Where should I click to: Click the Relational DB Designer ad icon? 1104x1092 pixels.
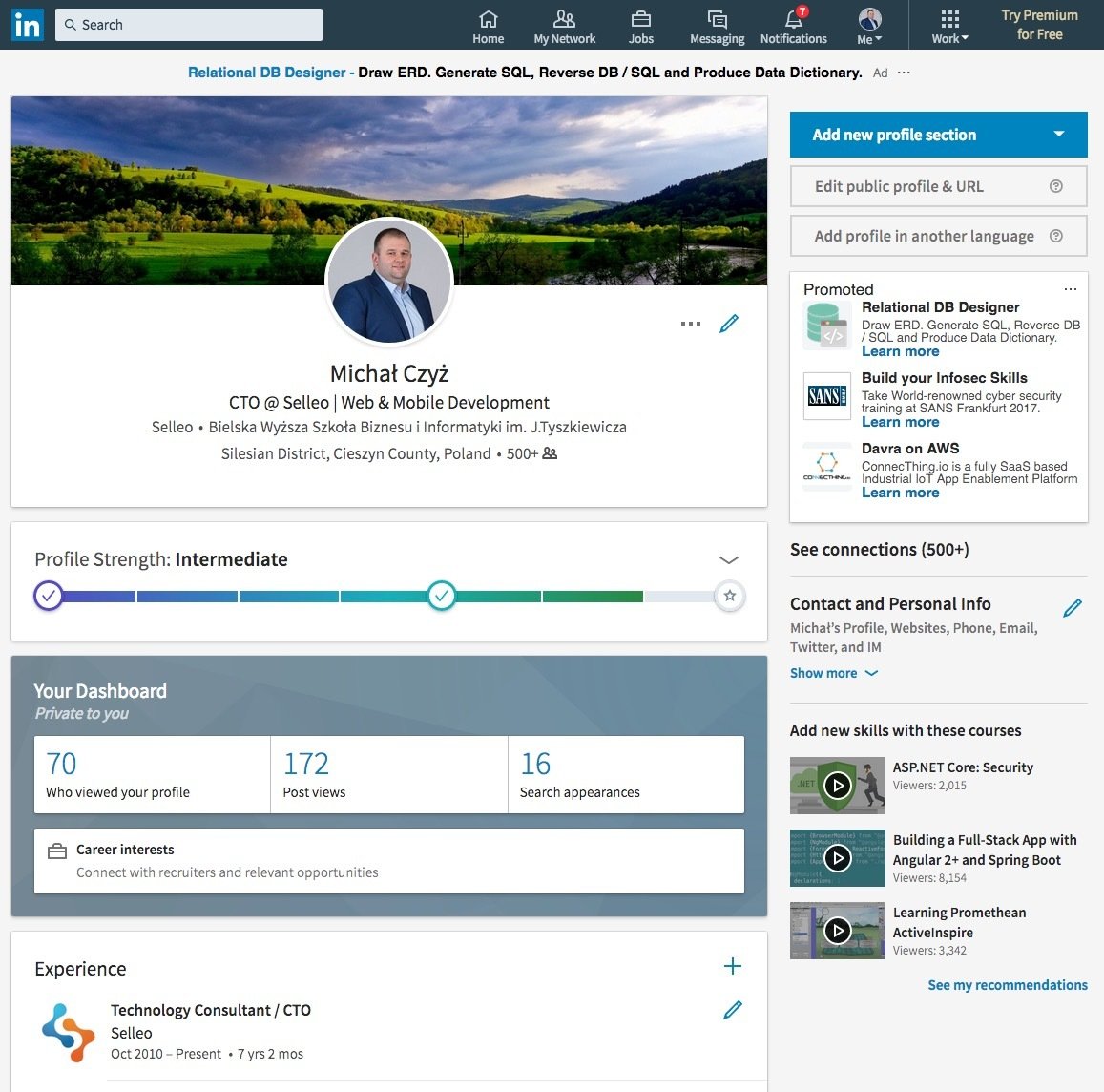pos(826,325)
